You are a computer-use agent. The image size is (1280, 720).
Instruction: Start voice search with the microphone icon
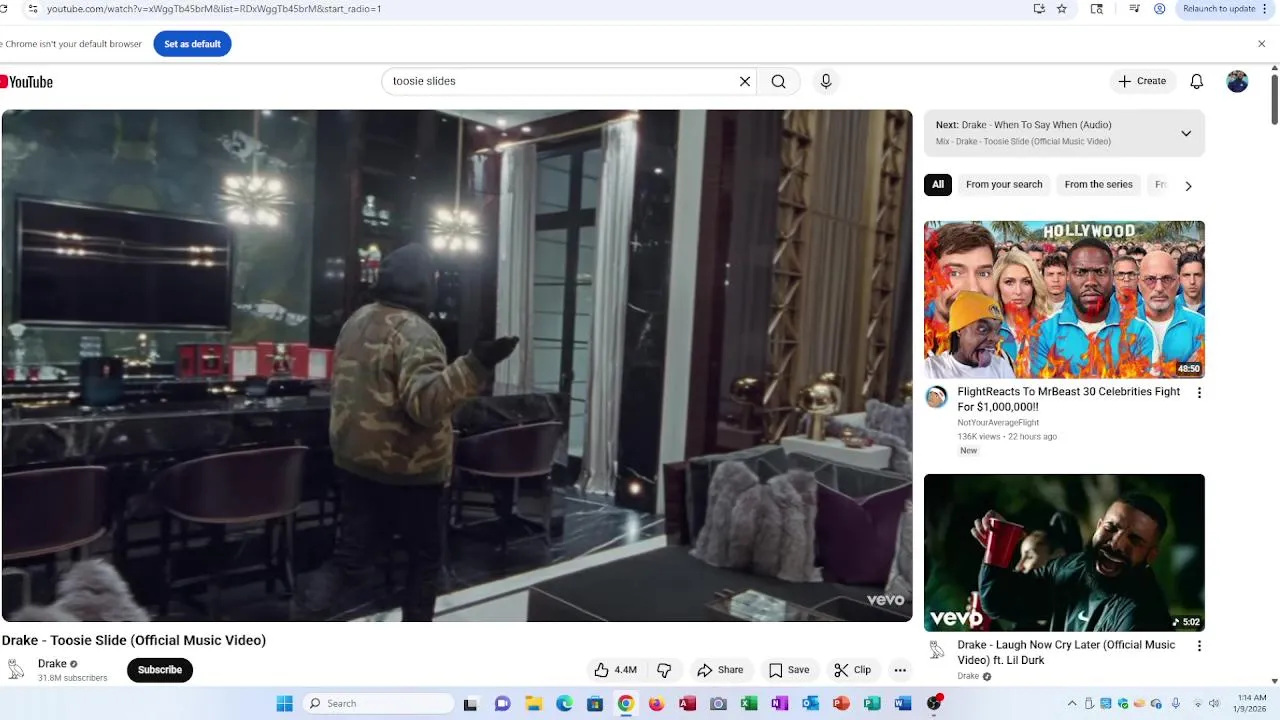pyautogui.click(x=826, y=81)
